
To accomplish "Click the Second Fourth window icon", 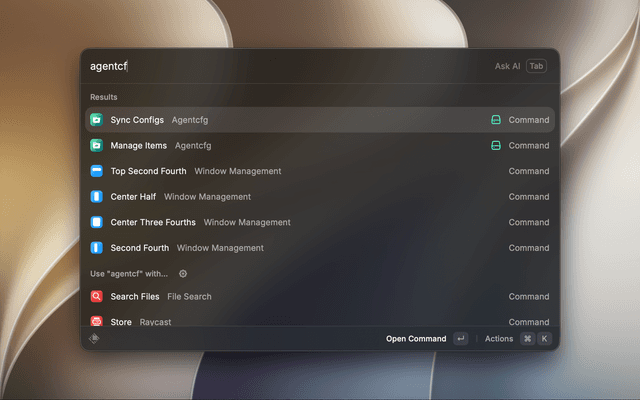I will point(96,248).
